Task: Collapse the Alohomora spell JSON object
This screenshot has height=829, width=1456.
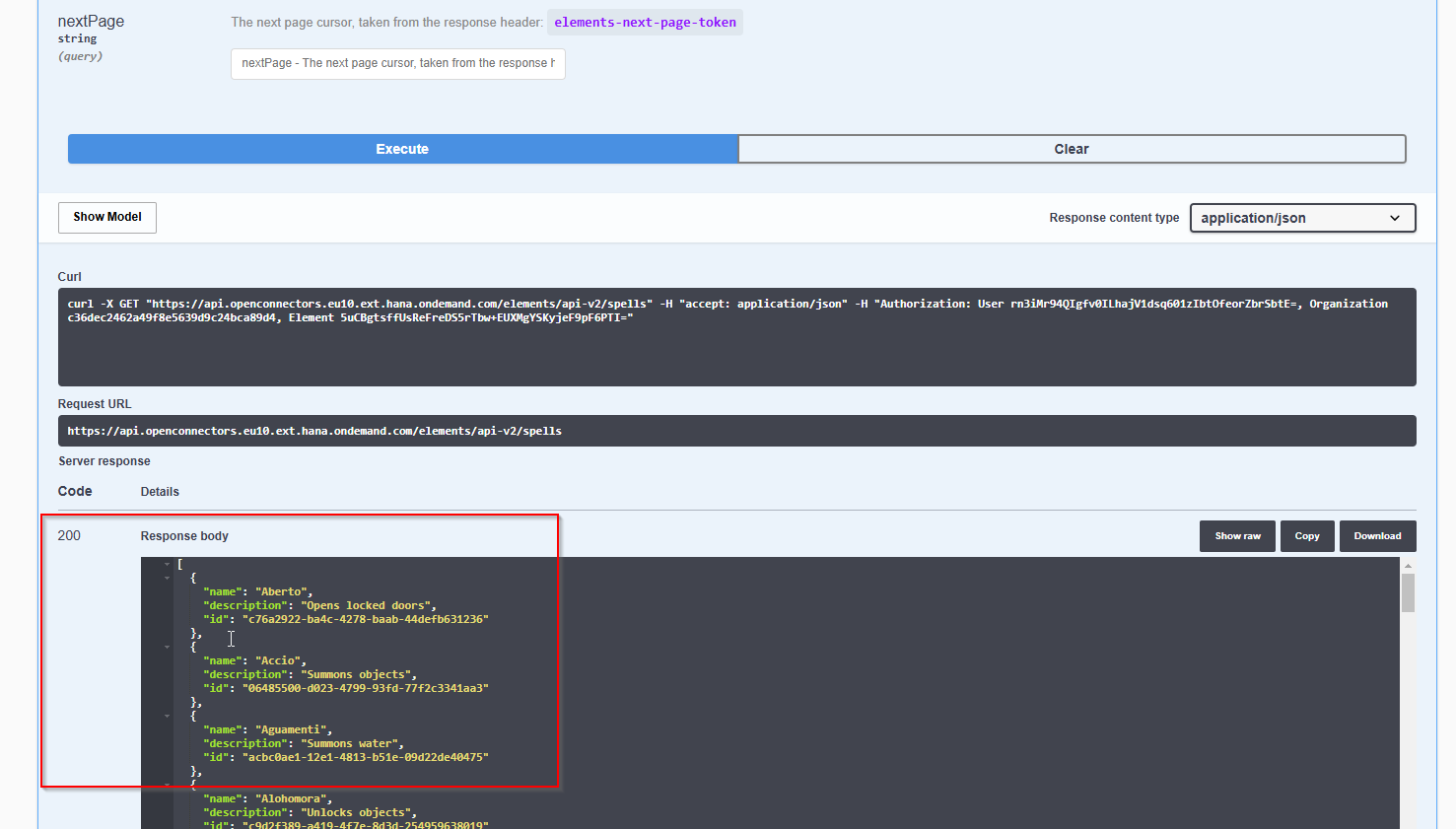Action: click(166, 784)
